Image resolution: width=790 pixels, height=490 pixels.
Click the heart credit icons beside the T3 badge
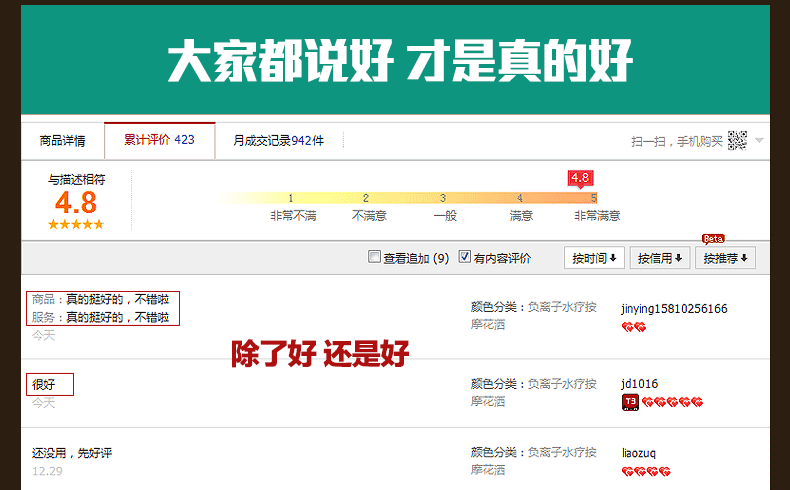point(672,402)
